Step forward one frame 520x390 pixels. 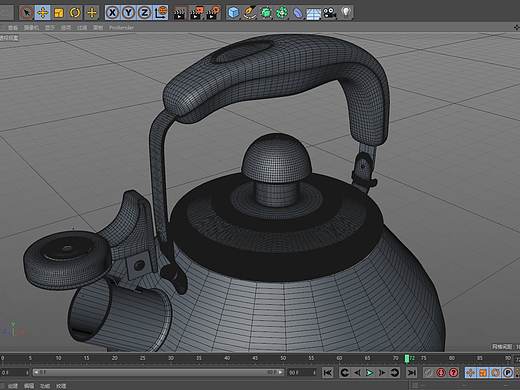[382, 372]
